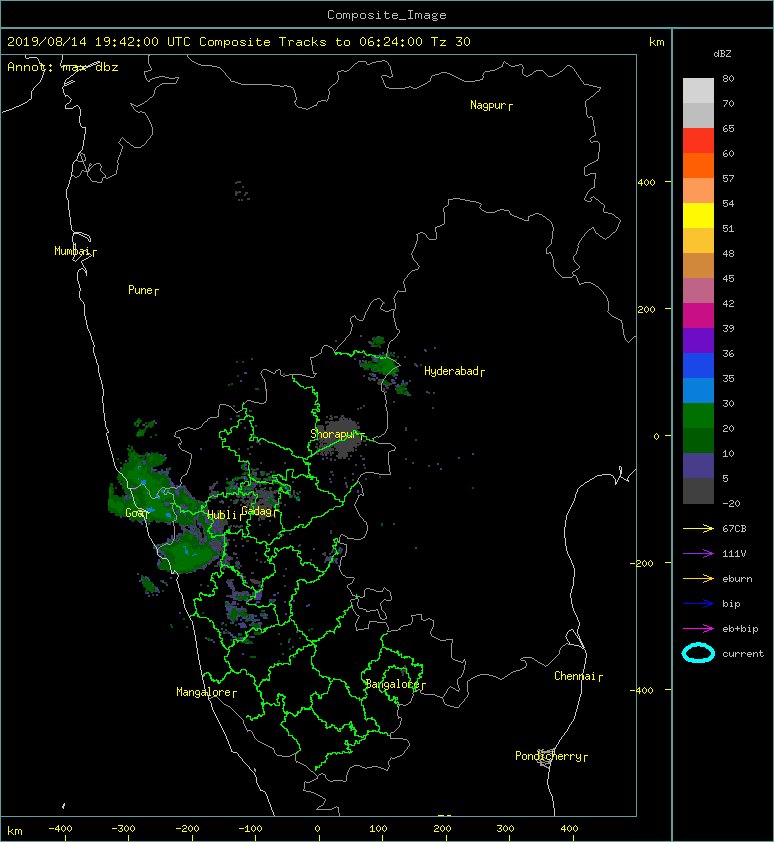
Task: Select the light blue swatch above green
Action: [x=698, y=390]
